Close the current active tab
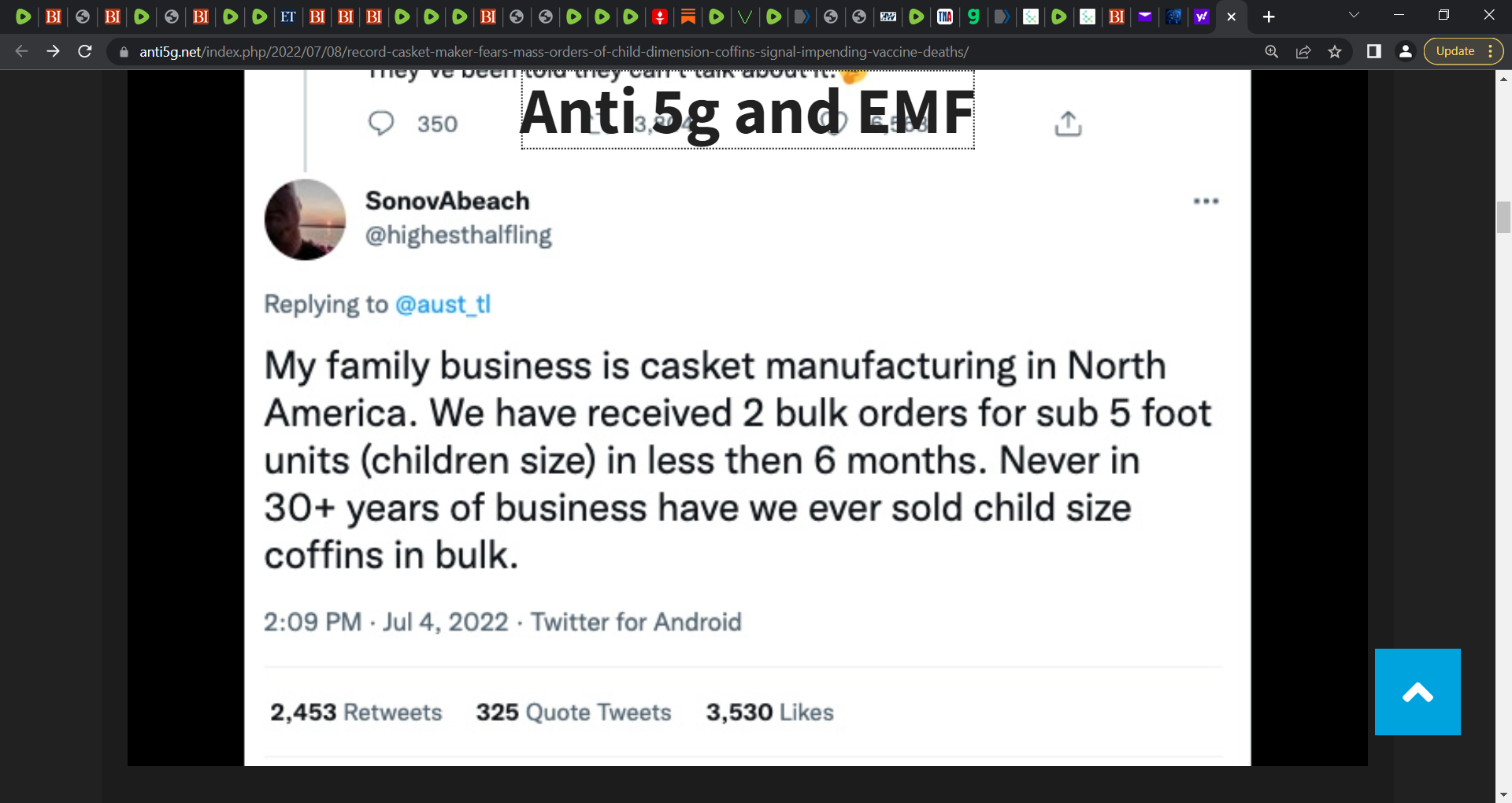The height and width of the screenshot is (803, 1512). 1232,17
